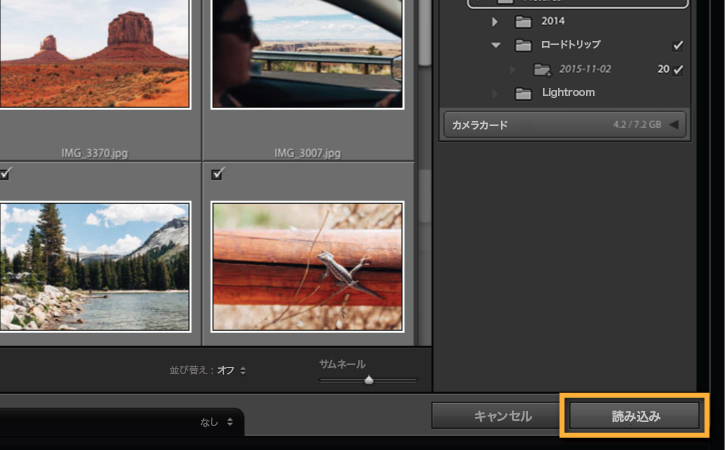Uncheck the 2015-11-02 folder checkbox
725x450 pixels.
(678, 70)
